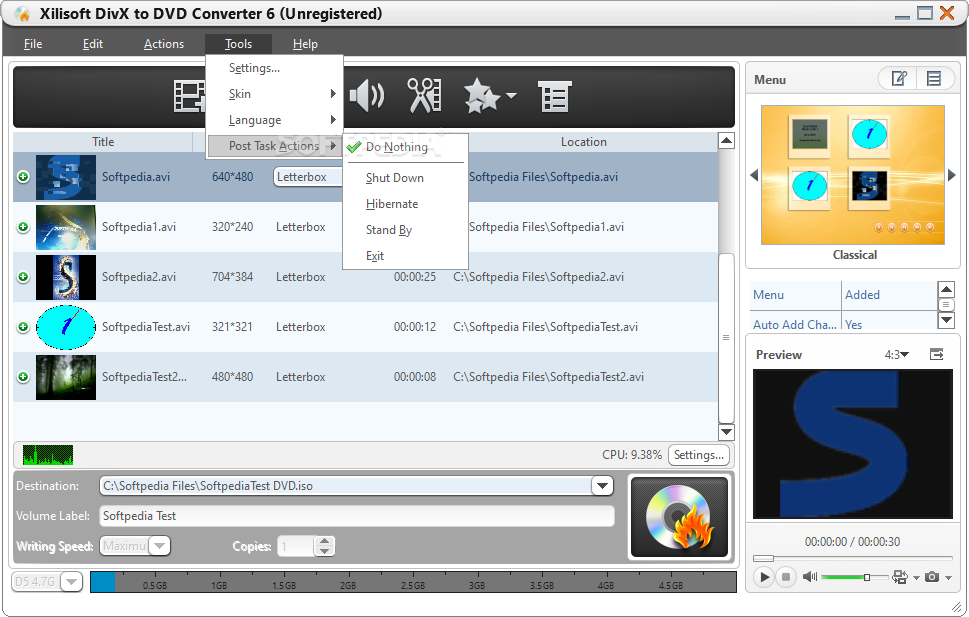This screenshot has height=617, width=969.
Task: Click the Title column header
Action: [103, 142]
